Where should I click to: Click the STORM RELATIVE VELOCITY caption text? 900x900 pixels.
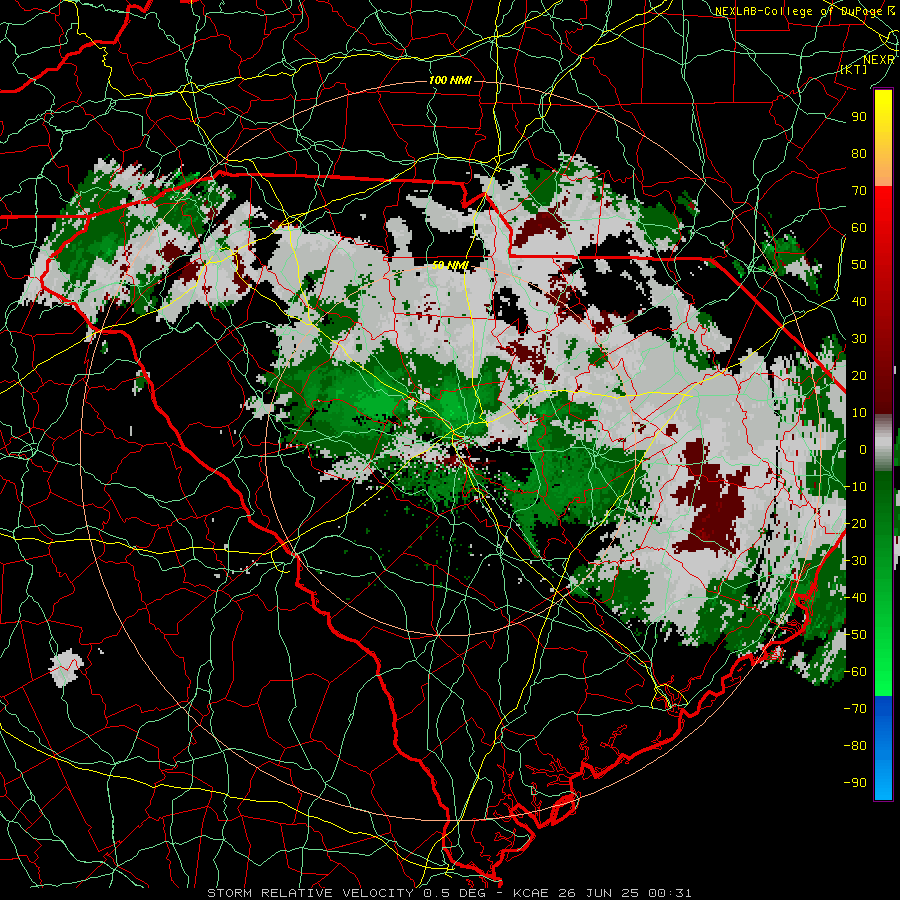[x=313, y=893]
